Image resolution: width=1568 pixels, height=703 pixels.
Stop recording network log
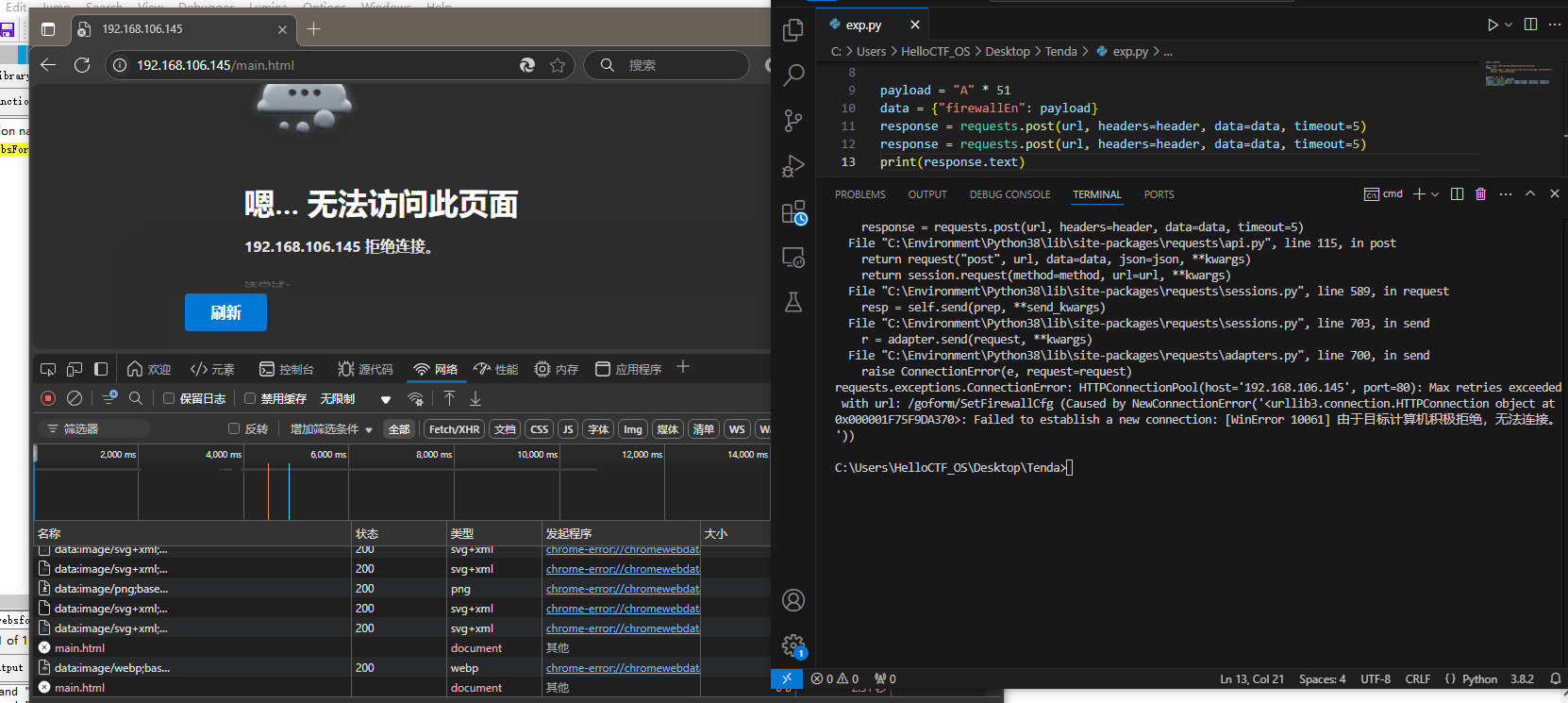click(x=48, y=398)
